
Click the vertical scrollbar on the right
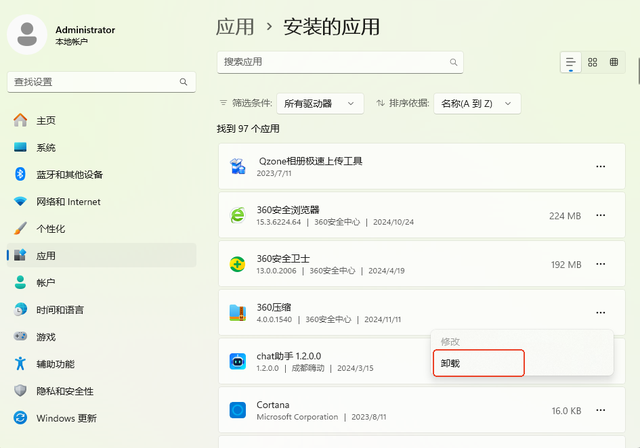pos(638,71)
